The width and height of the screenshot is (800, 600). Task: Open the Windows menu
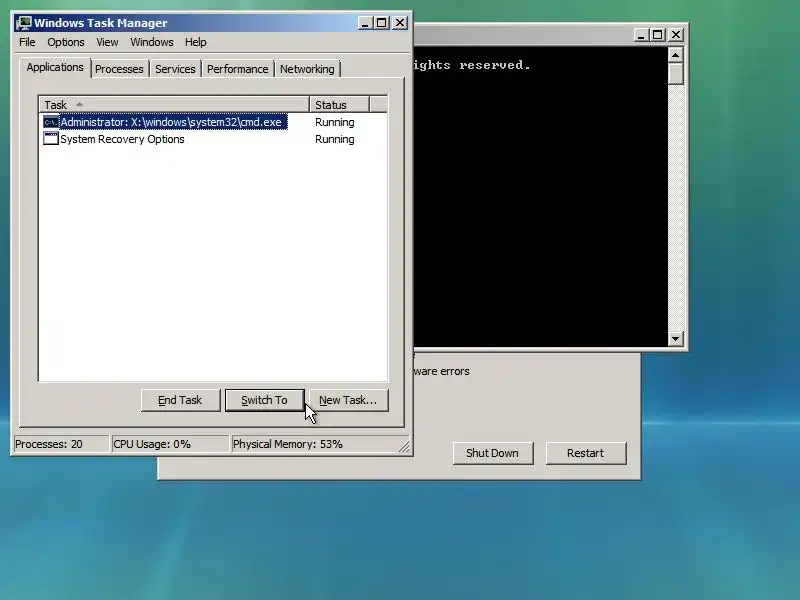pyautogui.click(x=152, y=42)
